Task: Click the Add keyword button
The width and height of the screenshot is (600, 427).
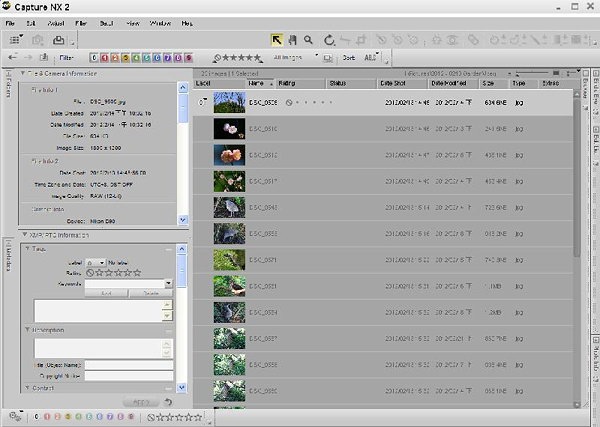Action: coord(106,293)
